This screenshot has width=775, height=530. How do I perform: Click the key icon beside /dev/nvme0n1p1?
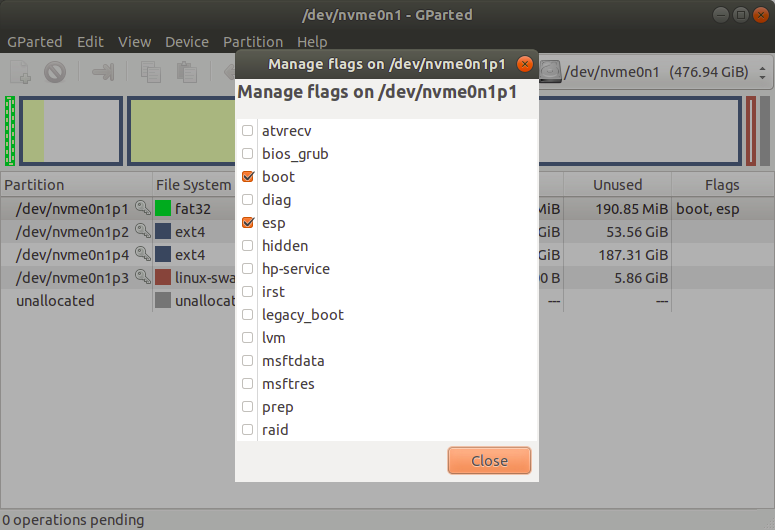(x=143, y=209)
